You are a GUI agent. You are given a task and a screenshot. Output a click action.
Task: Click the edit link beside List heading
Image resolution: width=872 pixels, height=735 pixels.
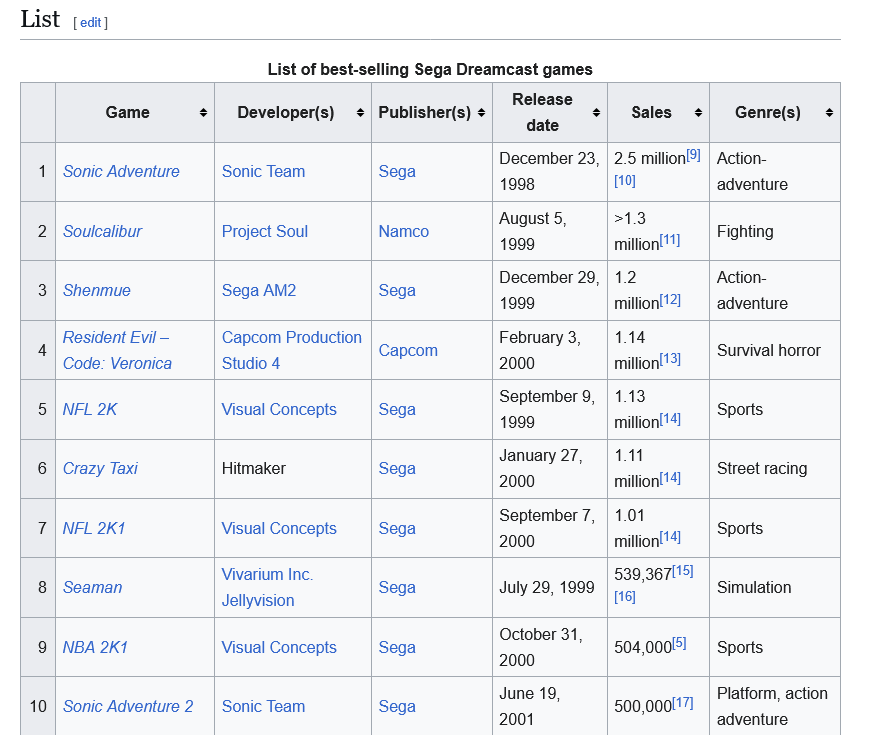(x=91, y=23)
